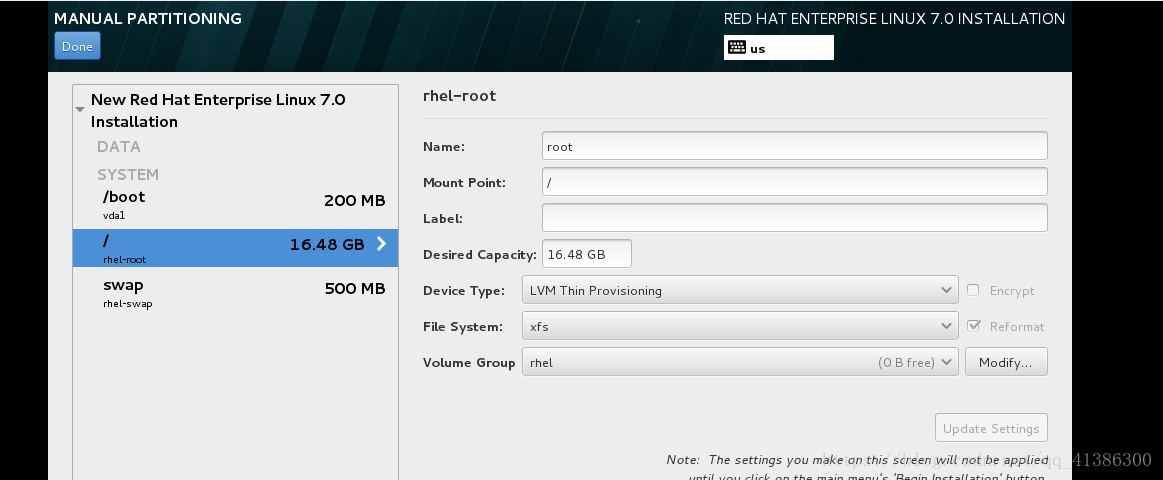
Task: Focus the Mount Point field
Action: click(794, 182)
